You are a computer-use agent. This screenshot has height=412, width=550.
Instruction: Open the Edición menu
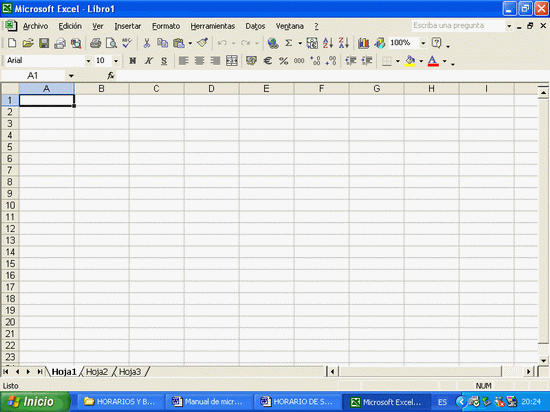click(70, 26)
